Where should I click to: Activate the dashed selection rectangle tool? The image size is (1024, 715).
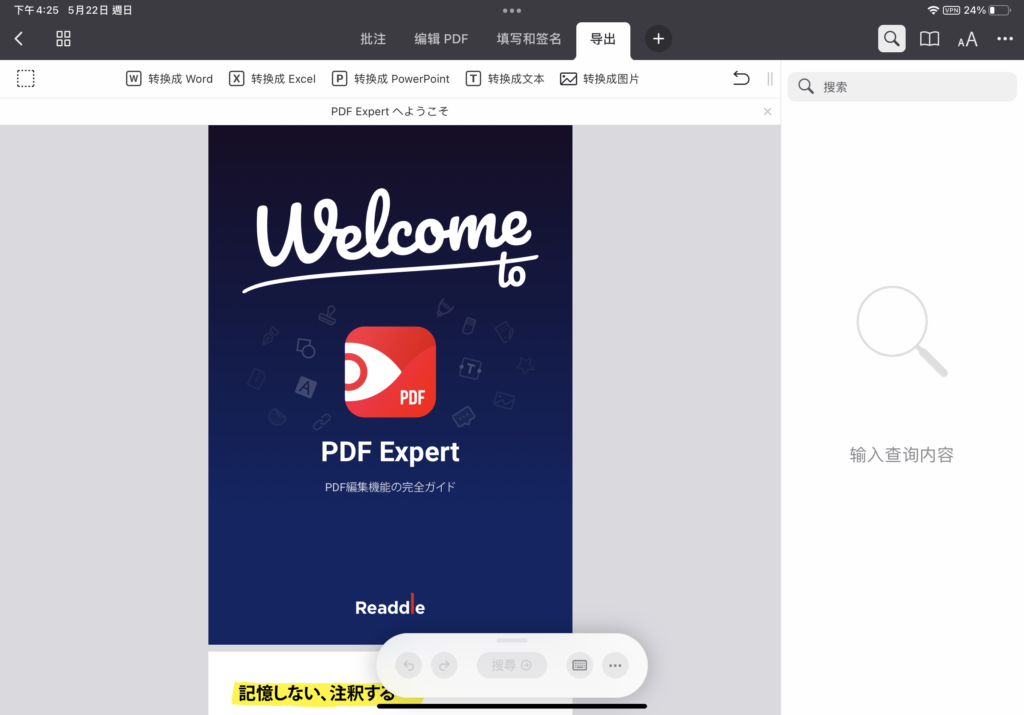pos(25,79)
